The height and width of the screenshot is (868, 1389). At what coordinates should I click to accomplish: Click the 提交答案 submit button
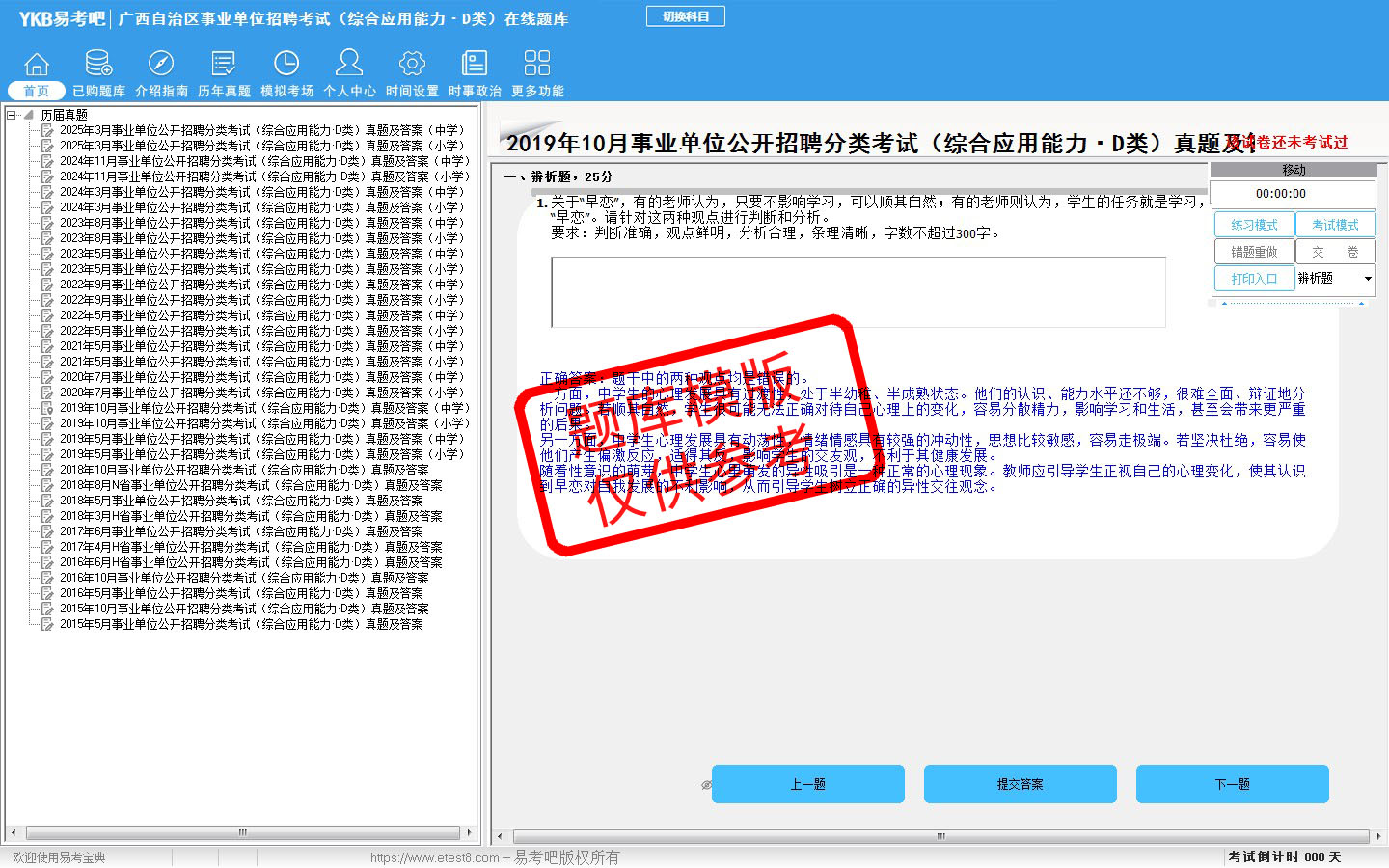(x=1020, y=784)
